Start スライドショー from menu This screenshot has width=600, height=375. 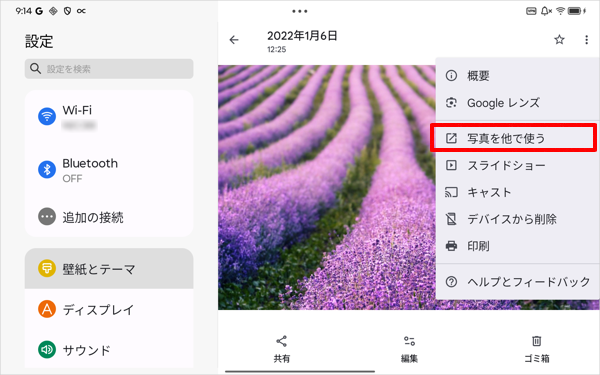pyautogui.click(x=517, y=165)
